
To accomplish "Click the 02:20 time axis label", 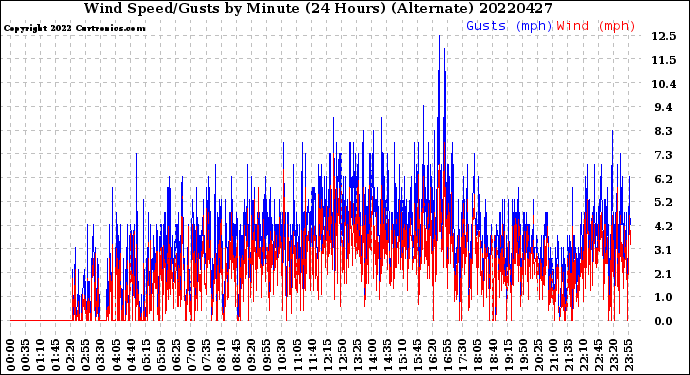I will (71, 355).
